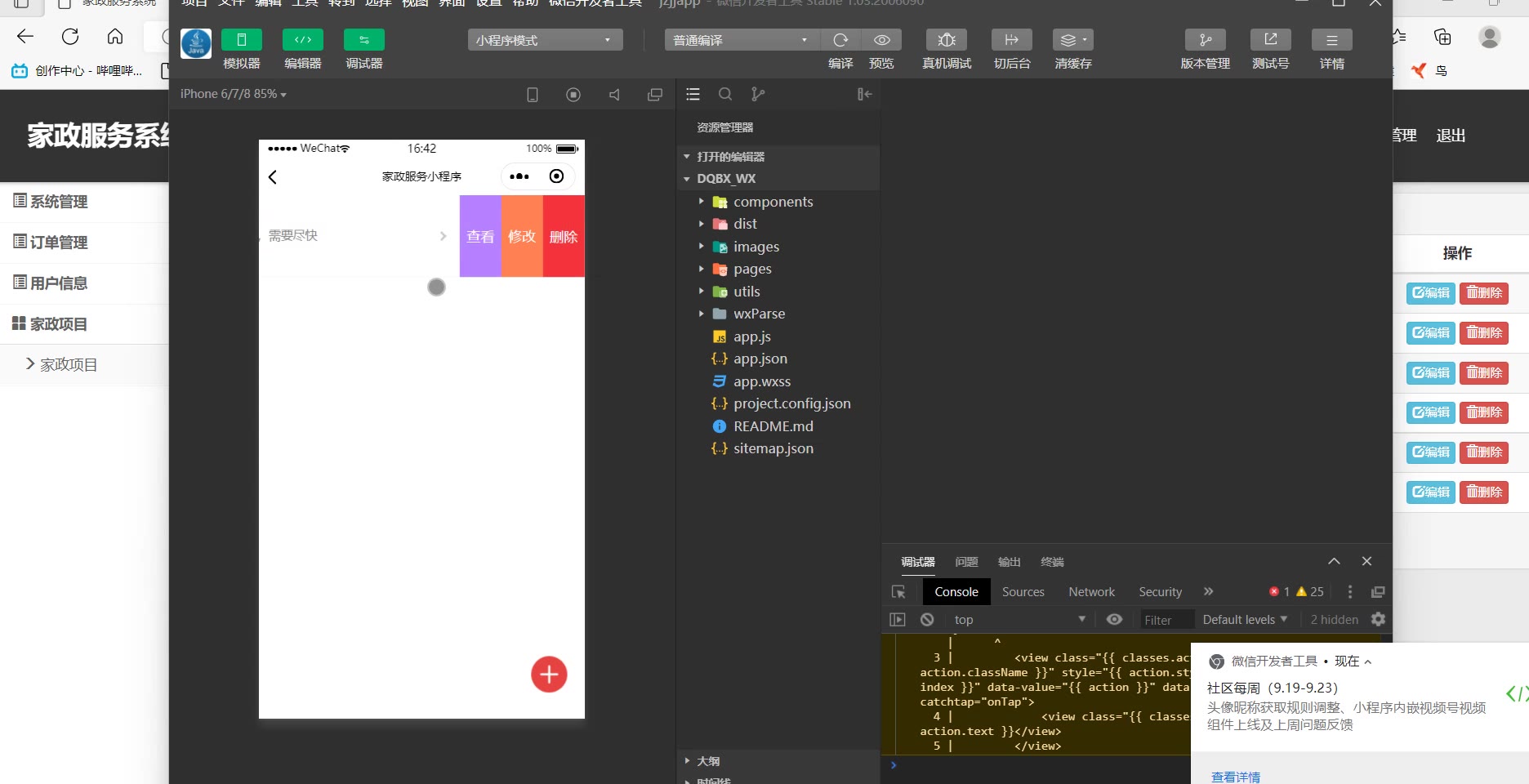Click the compile refresh icon
1529x784 pixels.
[x=840, y=40]
